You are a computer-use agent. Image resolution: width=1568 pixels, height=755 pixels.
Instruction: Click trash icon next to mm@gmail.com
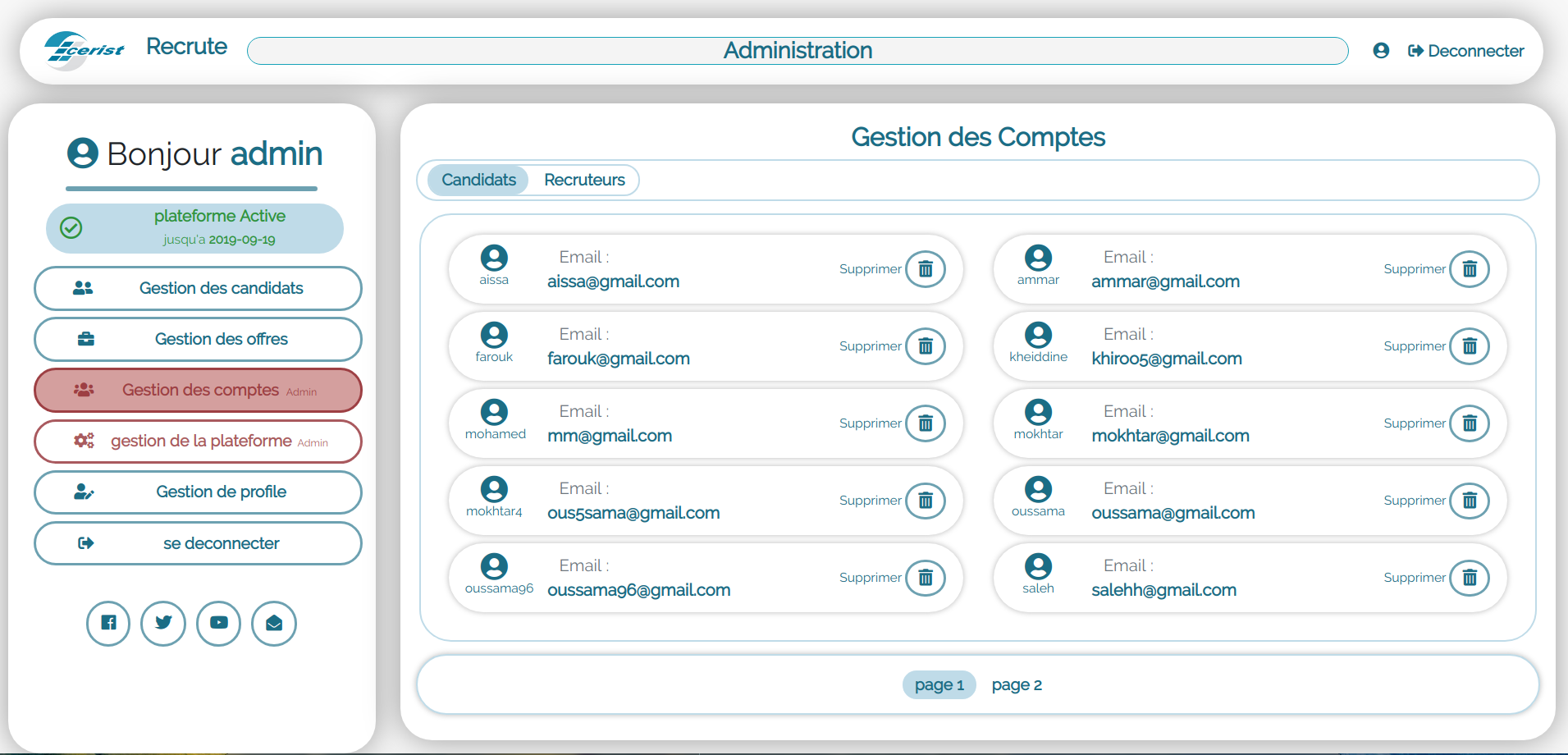click(x=926, y=423)
